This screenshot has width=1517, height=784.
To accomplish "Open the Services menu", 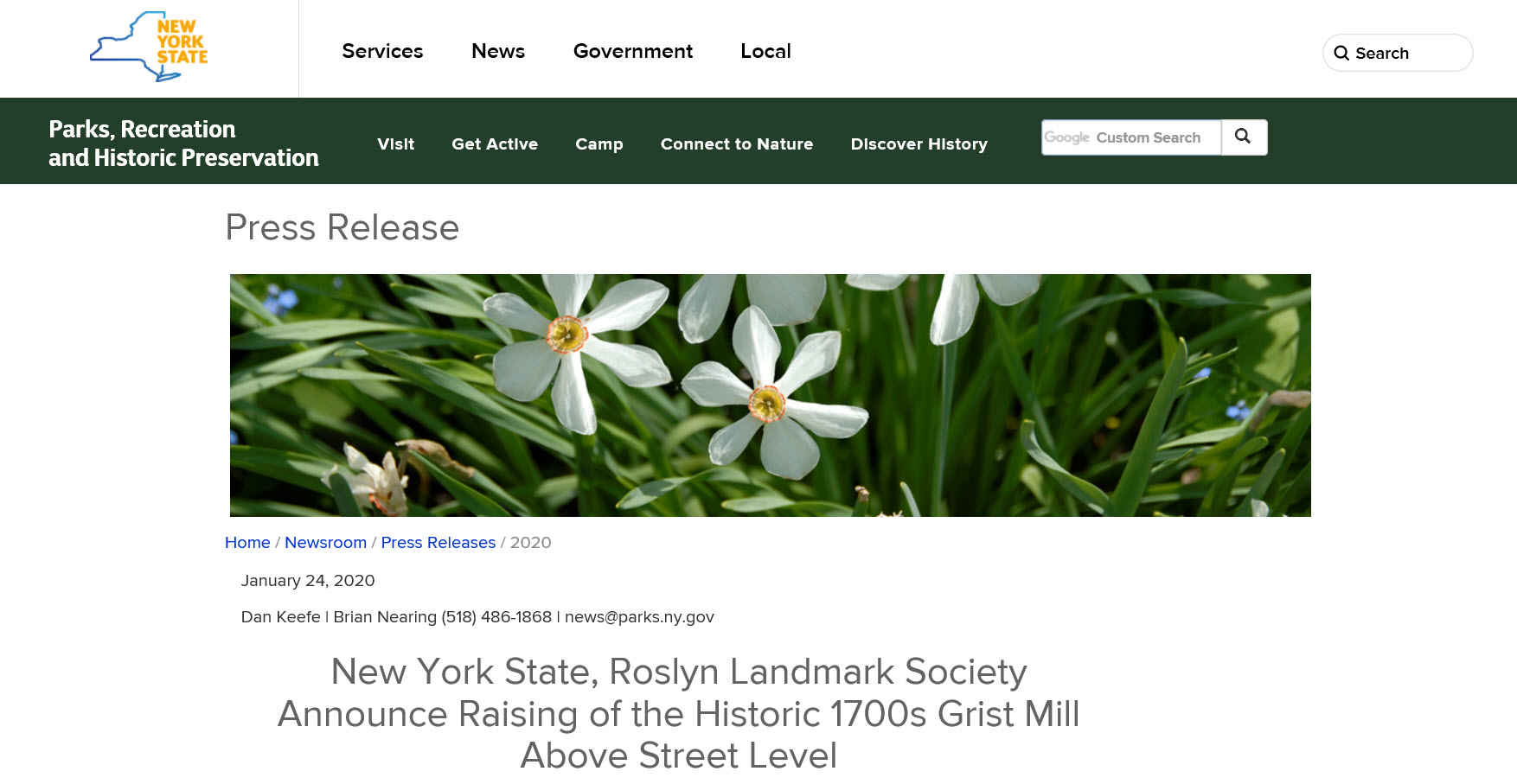I will [382, 52].
